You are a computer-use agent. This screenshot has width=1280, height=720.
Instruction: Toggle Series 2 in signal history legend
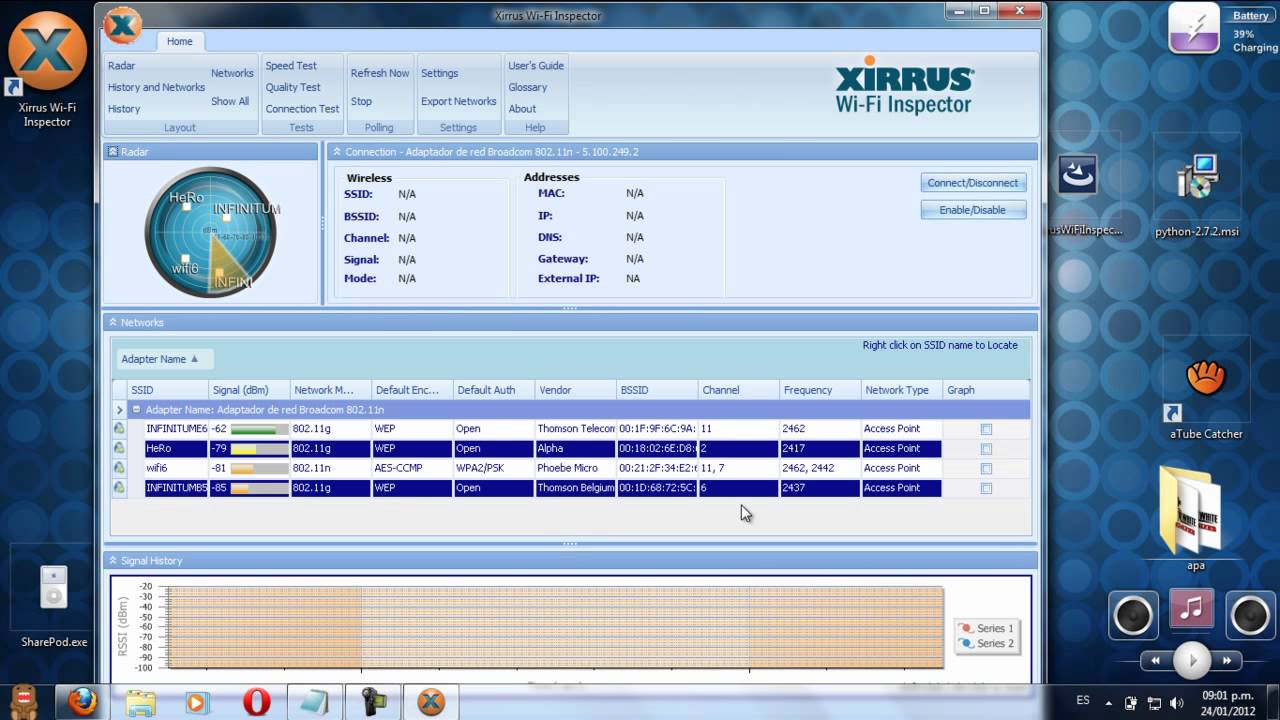[986, 643]
